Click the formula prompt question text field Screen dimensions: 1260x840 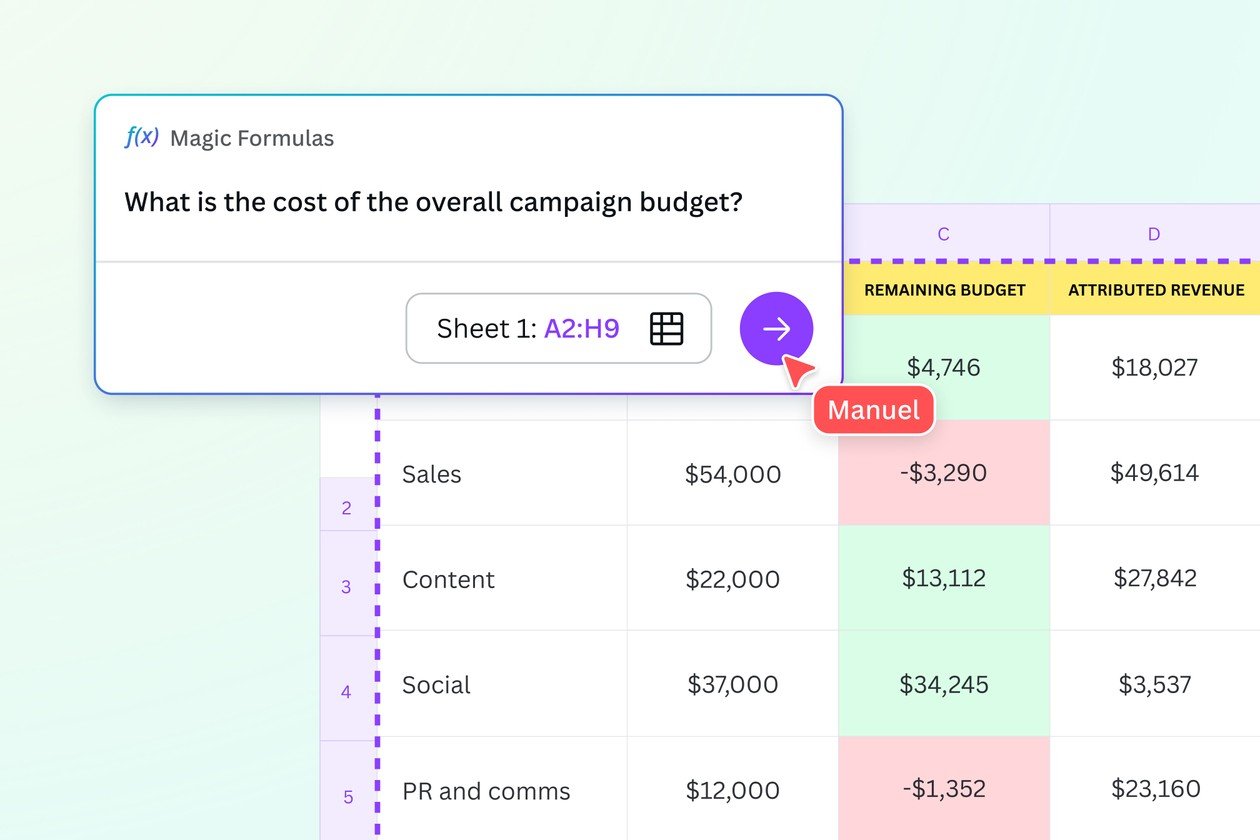(x=433, y=203)
